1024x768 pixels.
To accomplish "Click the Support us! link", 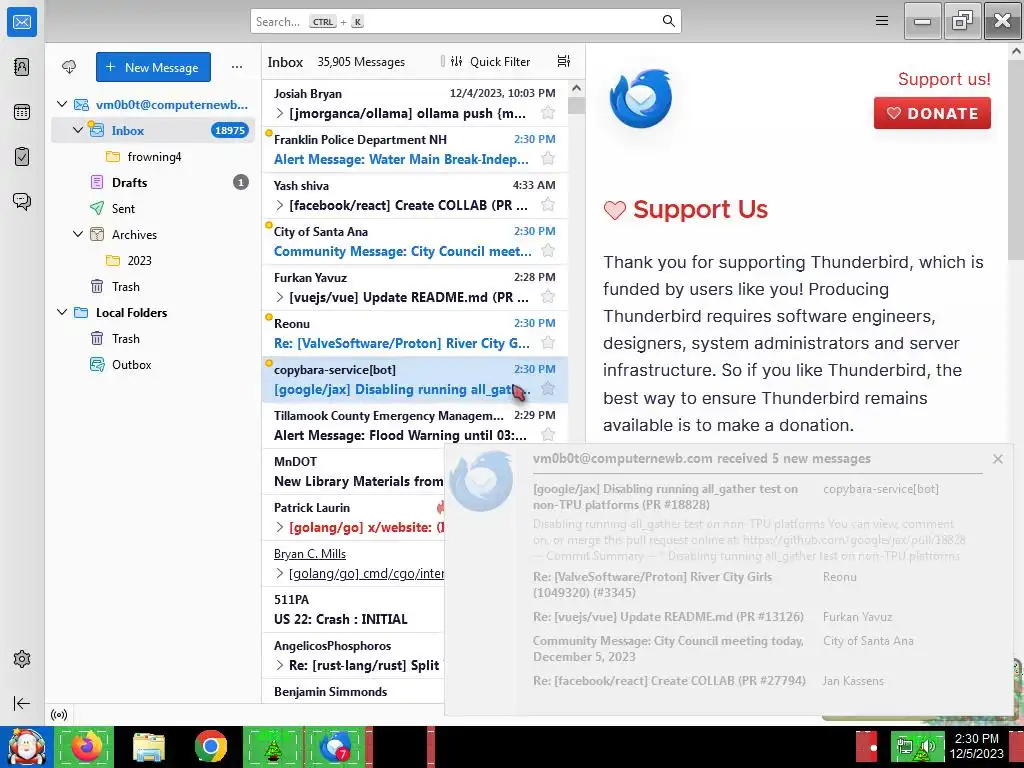I will [x=944, y=79].
